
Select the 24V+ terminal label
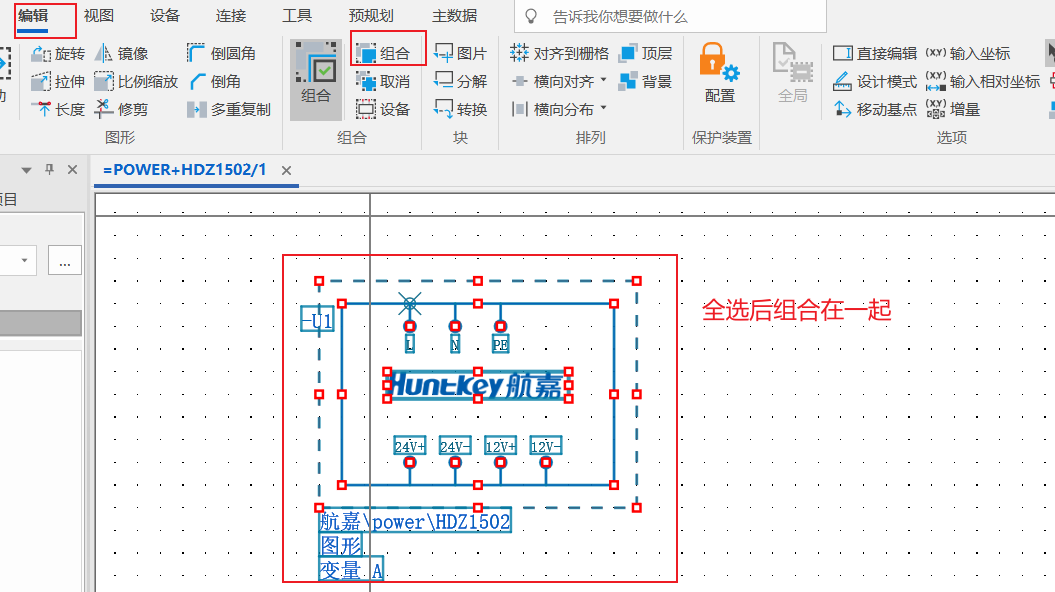[410, 446]
